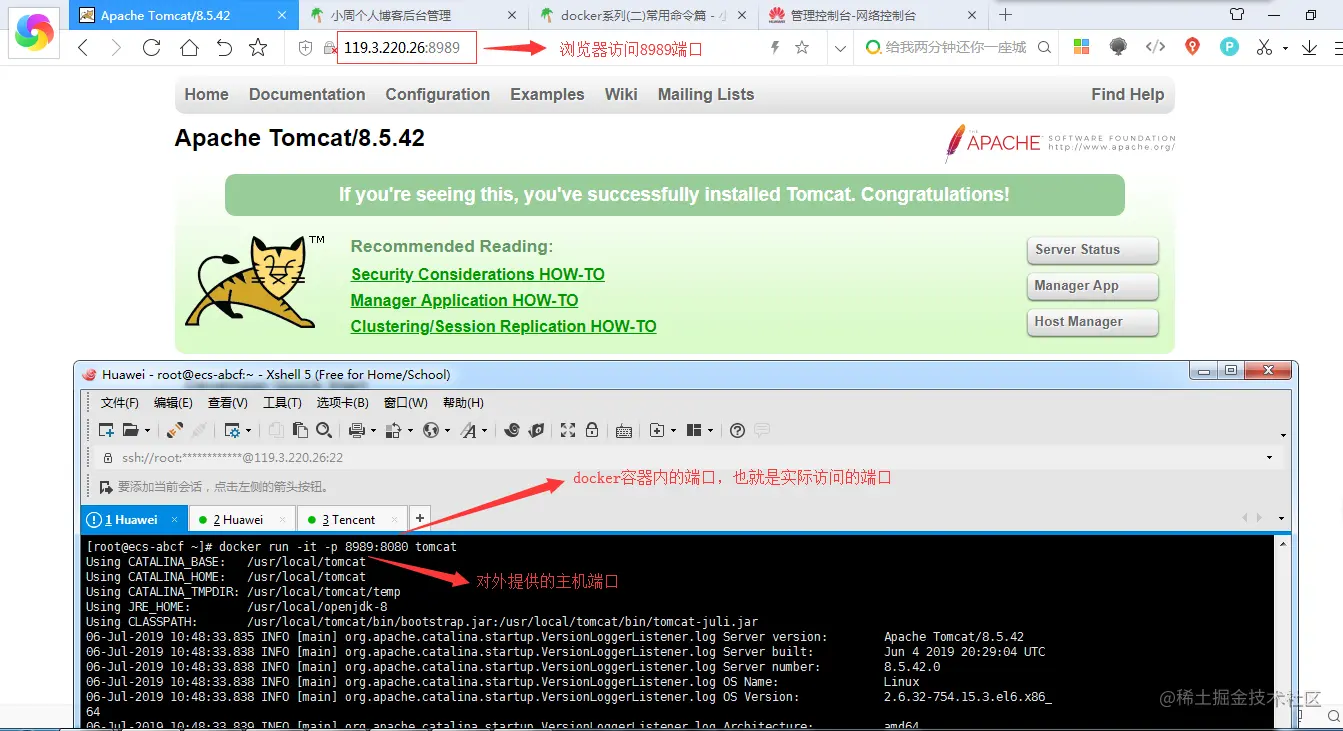The width and height of the screenshot is (1343, 731).
Task: Go to the browser home page
Action: coord(189,47)
